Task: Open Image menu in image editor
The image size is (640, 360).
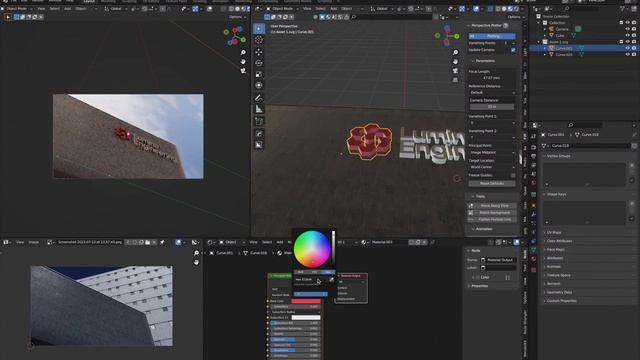Action: pos(33,242)
